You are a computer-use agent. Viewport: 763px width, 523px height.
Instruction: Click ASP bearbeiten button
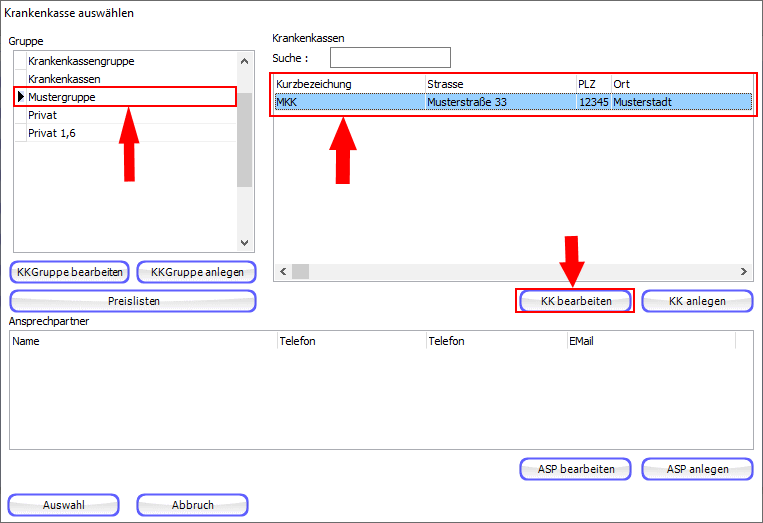coord(575,469)
